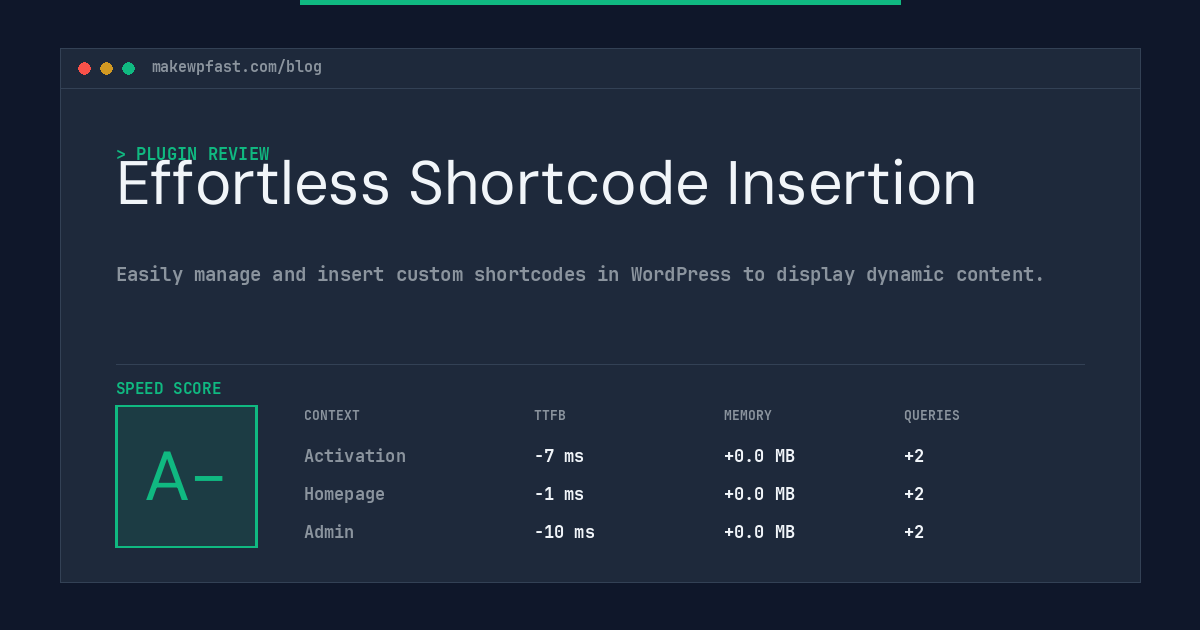Click the TTFB column header
The width and height of the screenshot is (1200, 630).
click(x=550, y=416)
